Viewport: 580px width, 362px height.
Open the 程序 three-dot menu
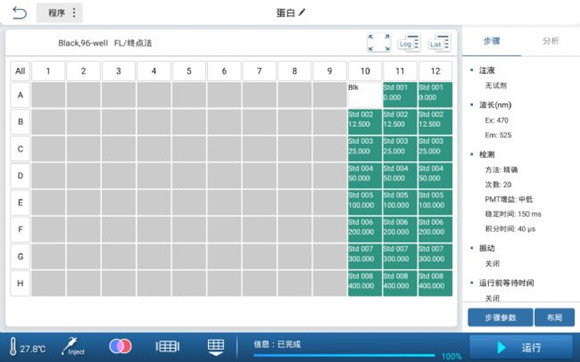tap(60, 13)
